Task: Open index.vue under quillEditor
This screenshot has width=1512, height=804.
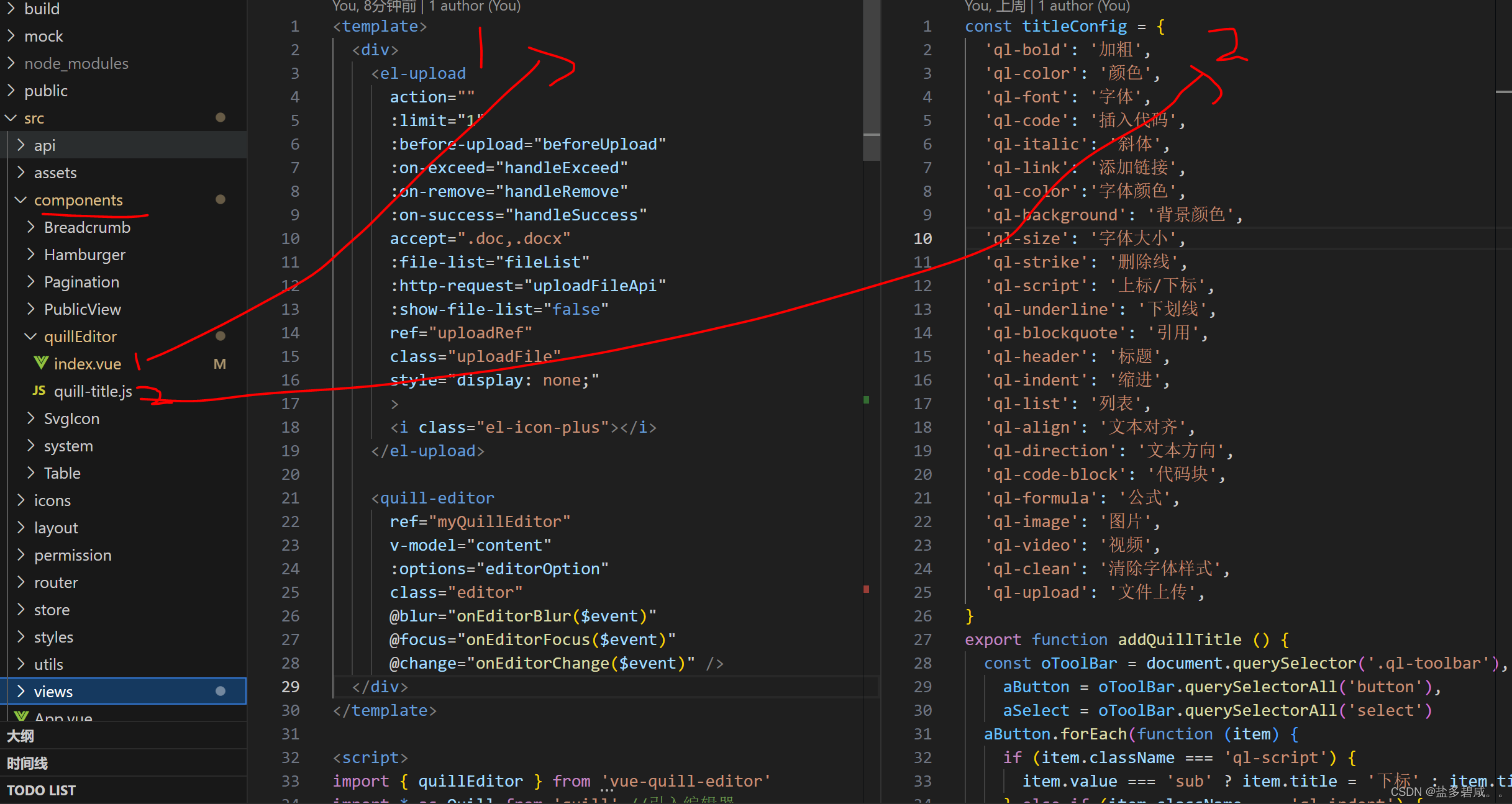Action: point(87,364)
